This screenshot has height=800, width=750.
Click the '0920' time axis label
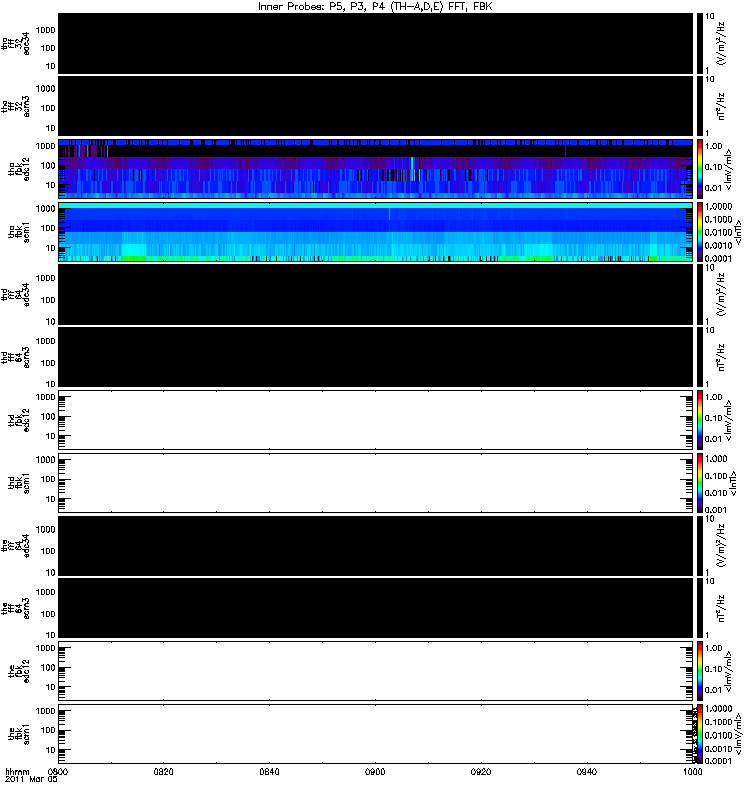(x=481, y=772)
